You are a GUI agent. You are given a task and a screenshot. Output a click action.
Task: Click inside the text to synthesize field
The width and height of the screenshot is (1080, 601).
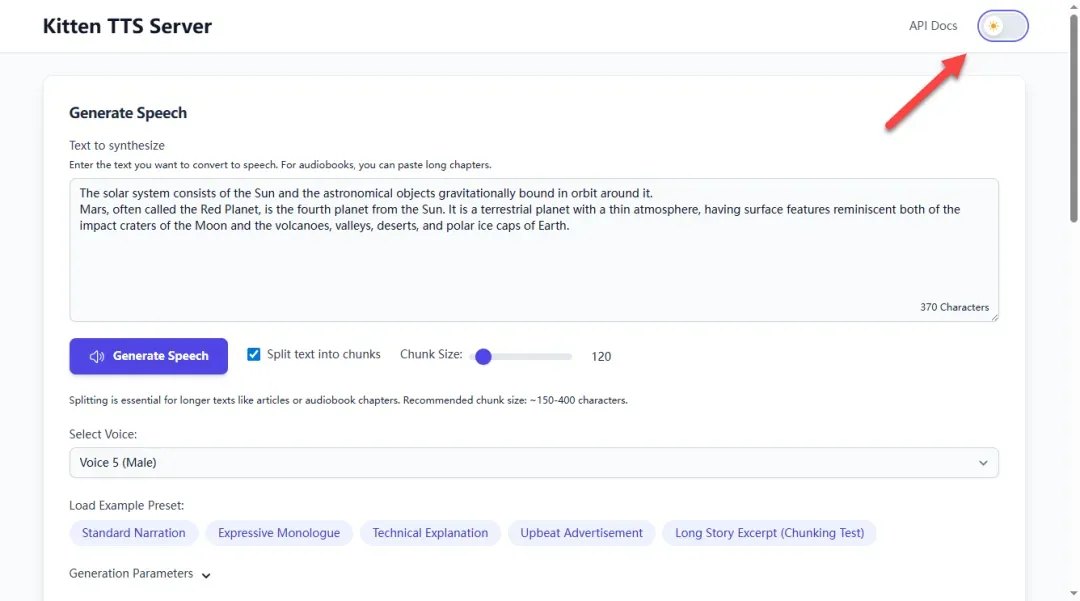(533, 260)
